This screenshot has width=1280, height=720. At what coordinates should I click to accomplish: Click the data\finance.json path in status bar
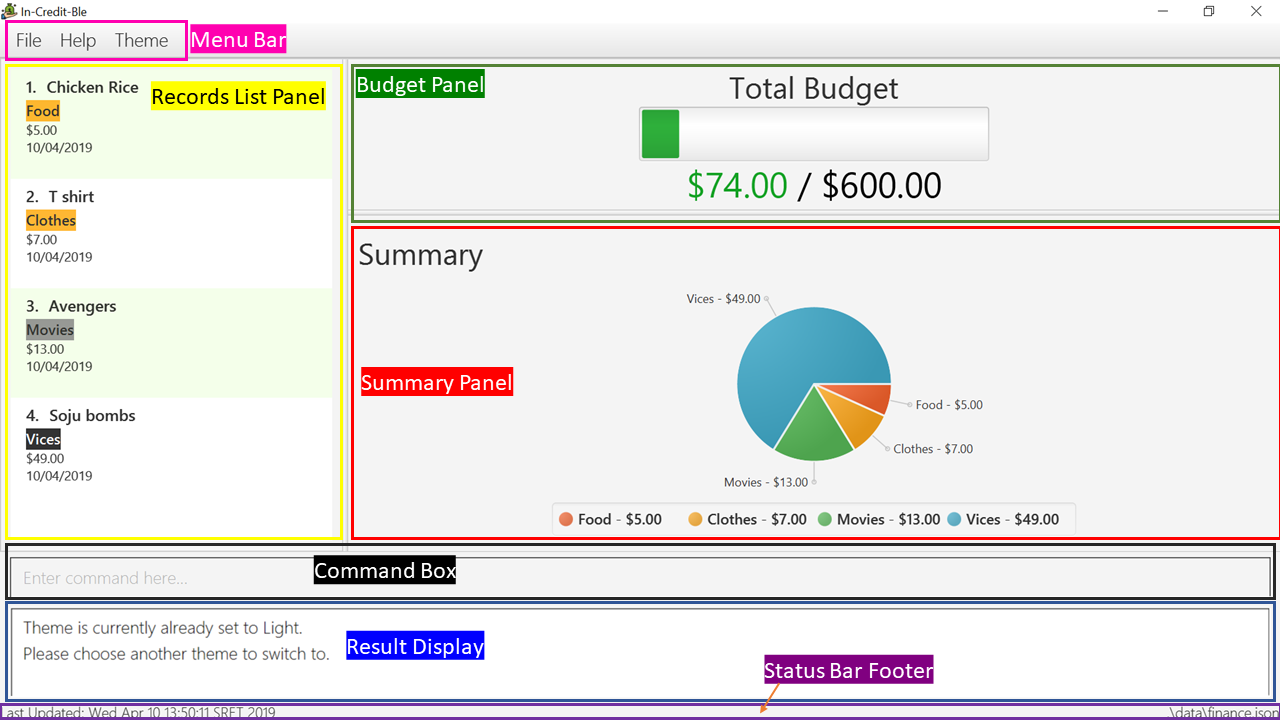click(1224, 713)
